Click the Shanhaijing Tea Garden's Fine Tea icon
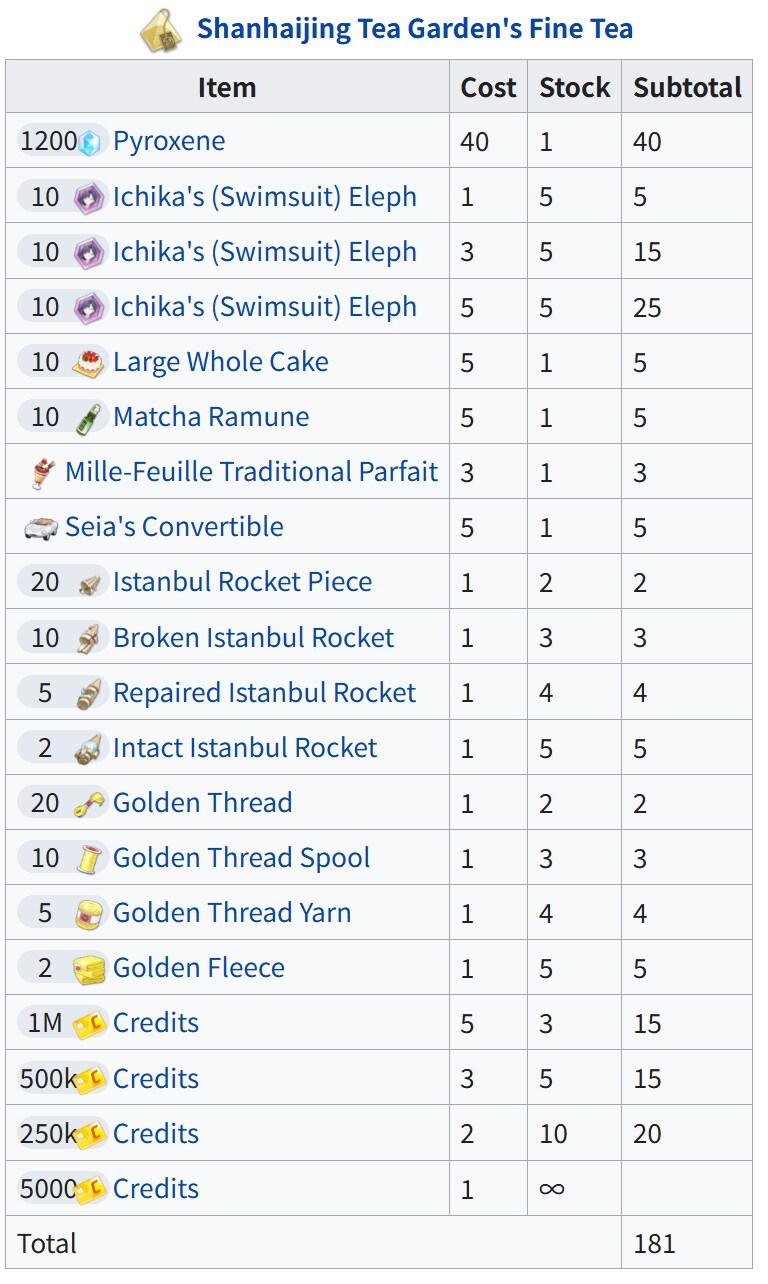The width and height of the screenshot is (768, 1284). 161,30
